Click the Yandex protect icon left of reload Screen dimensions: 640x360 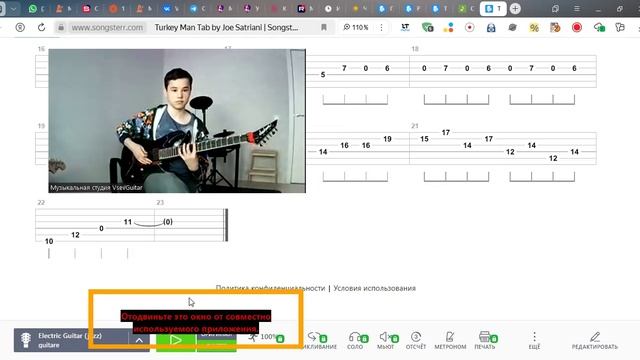(x=20, y=27)
